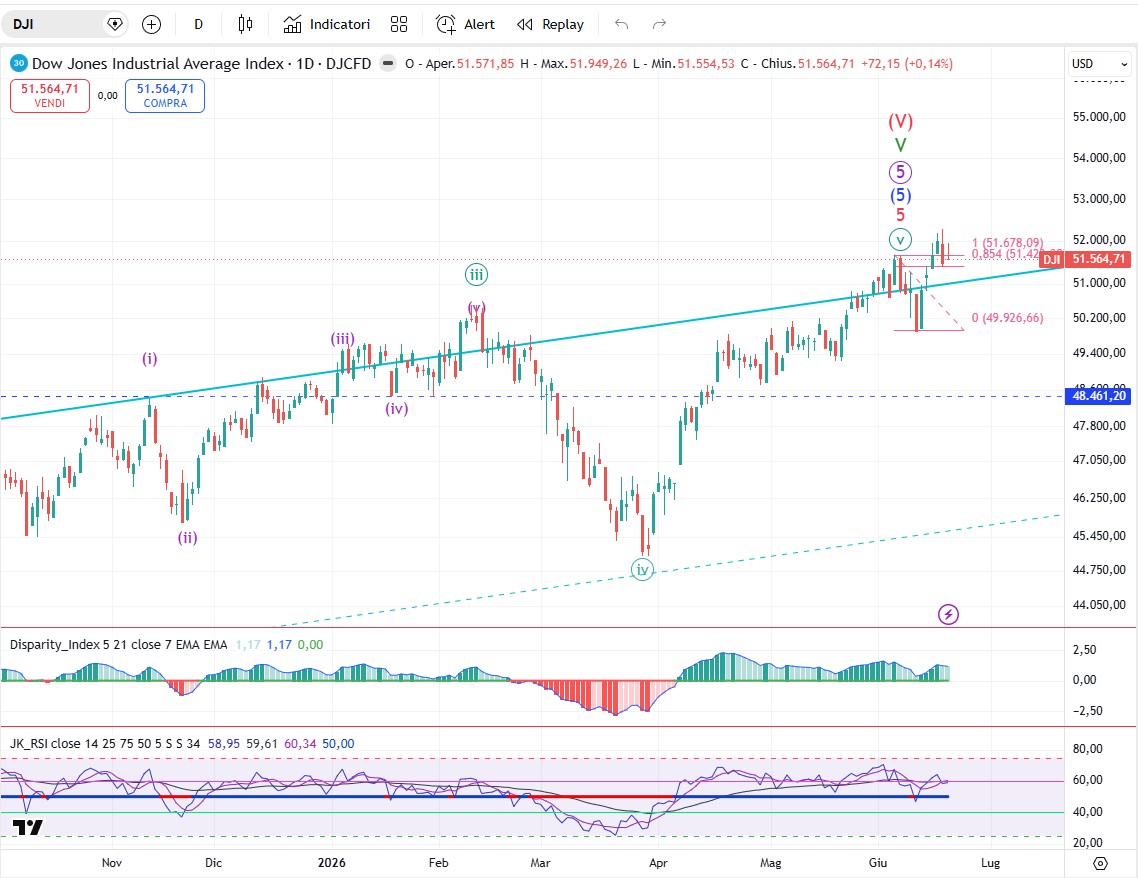1138x878 pixels.
Task: Click the blue COMPRA buy button
Action: tap(165, 95)
